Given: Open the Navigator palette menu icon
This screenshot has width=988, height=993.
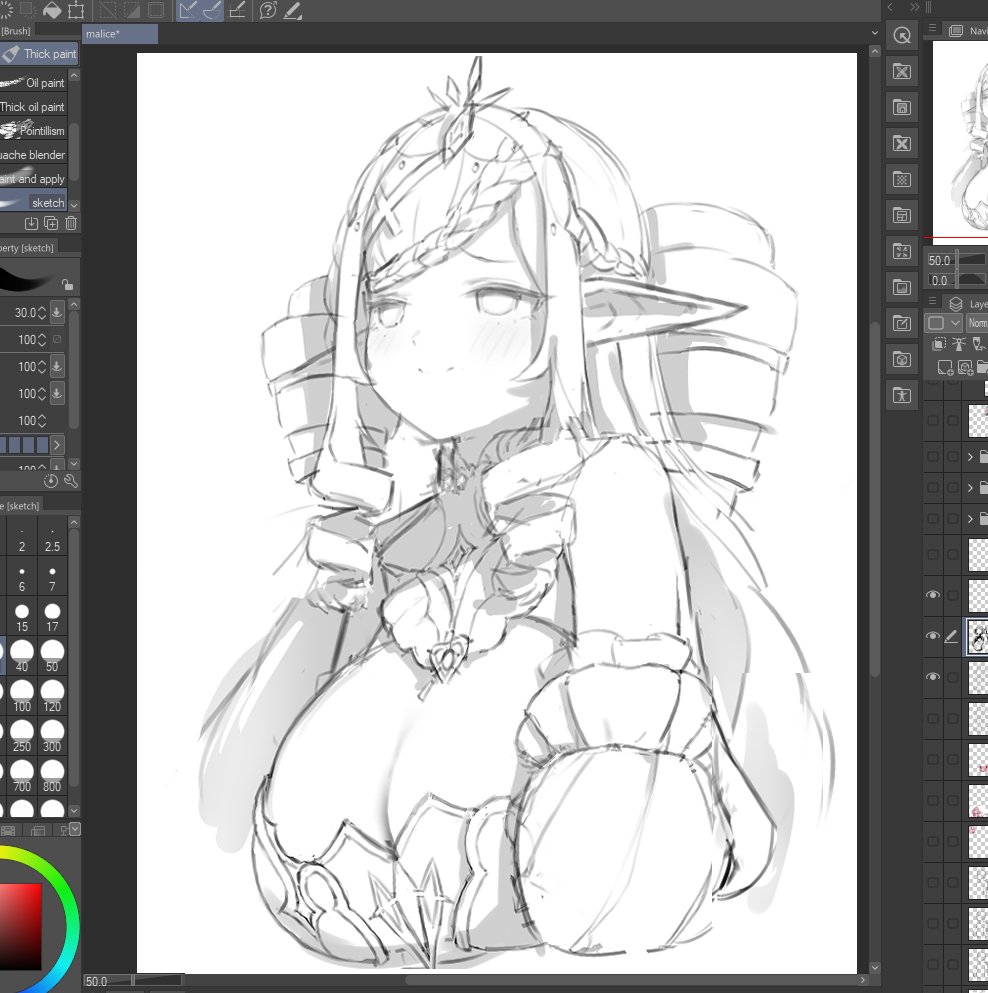Looking at the screenshot, I should point(932,28).
